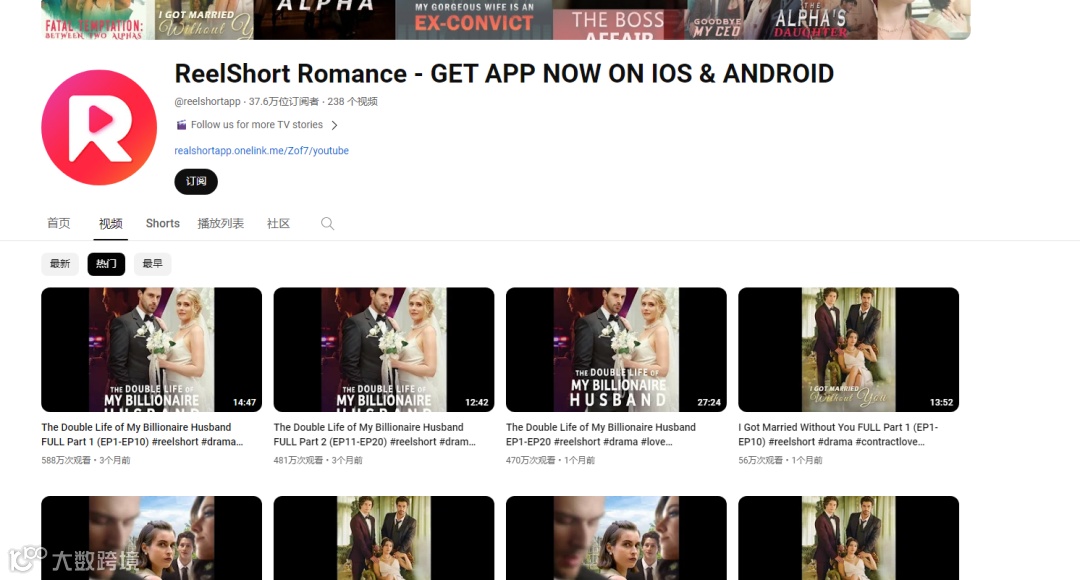Sort videos by 最早 chip

152,264
